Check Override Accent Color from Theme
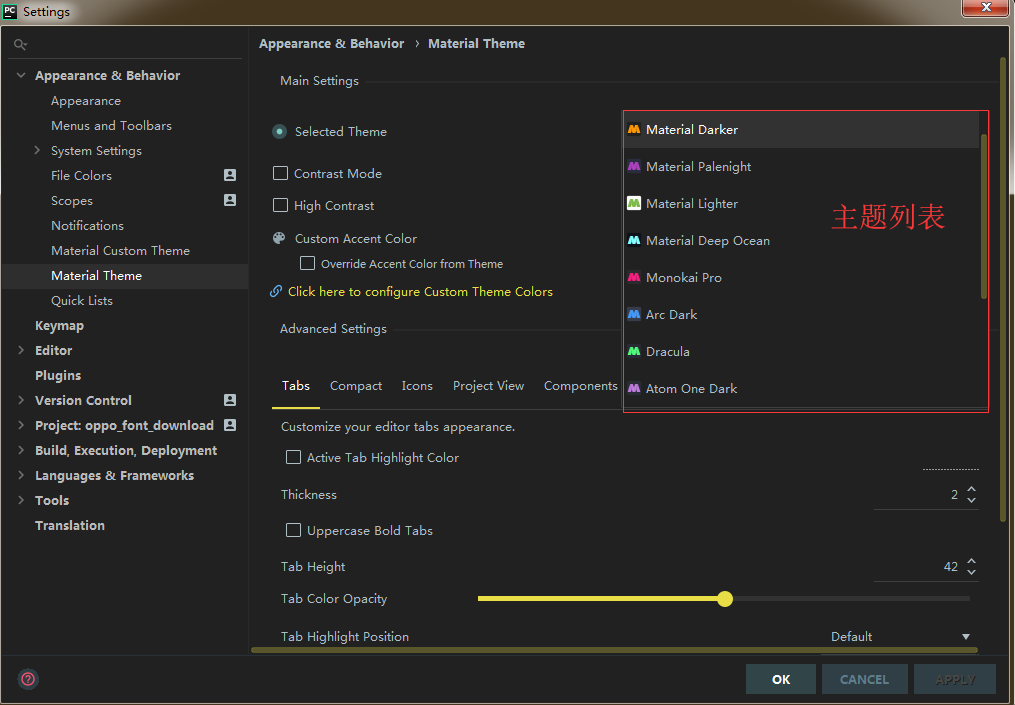Image resolution: width=1015 pixels, height=705 pixels. click(x=307, y=263)
